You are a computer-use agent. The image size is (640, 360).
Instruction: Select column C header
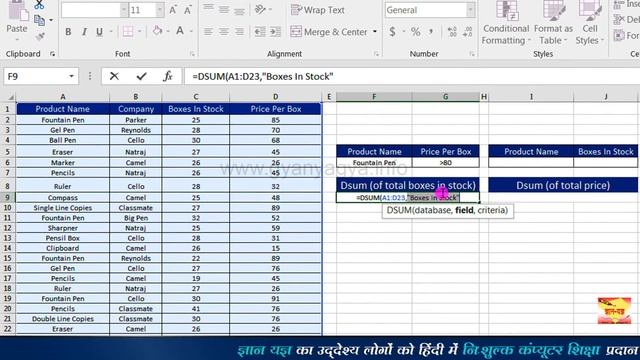196,97
